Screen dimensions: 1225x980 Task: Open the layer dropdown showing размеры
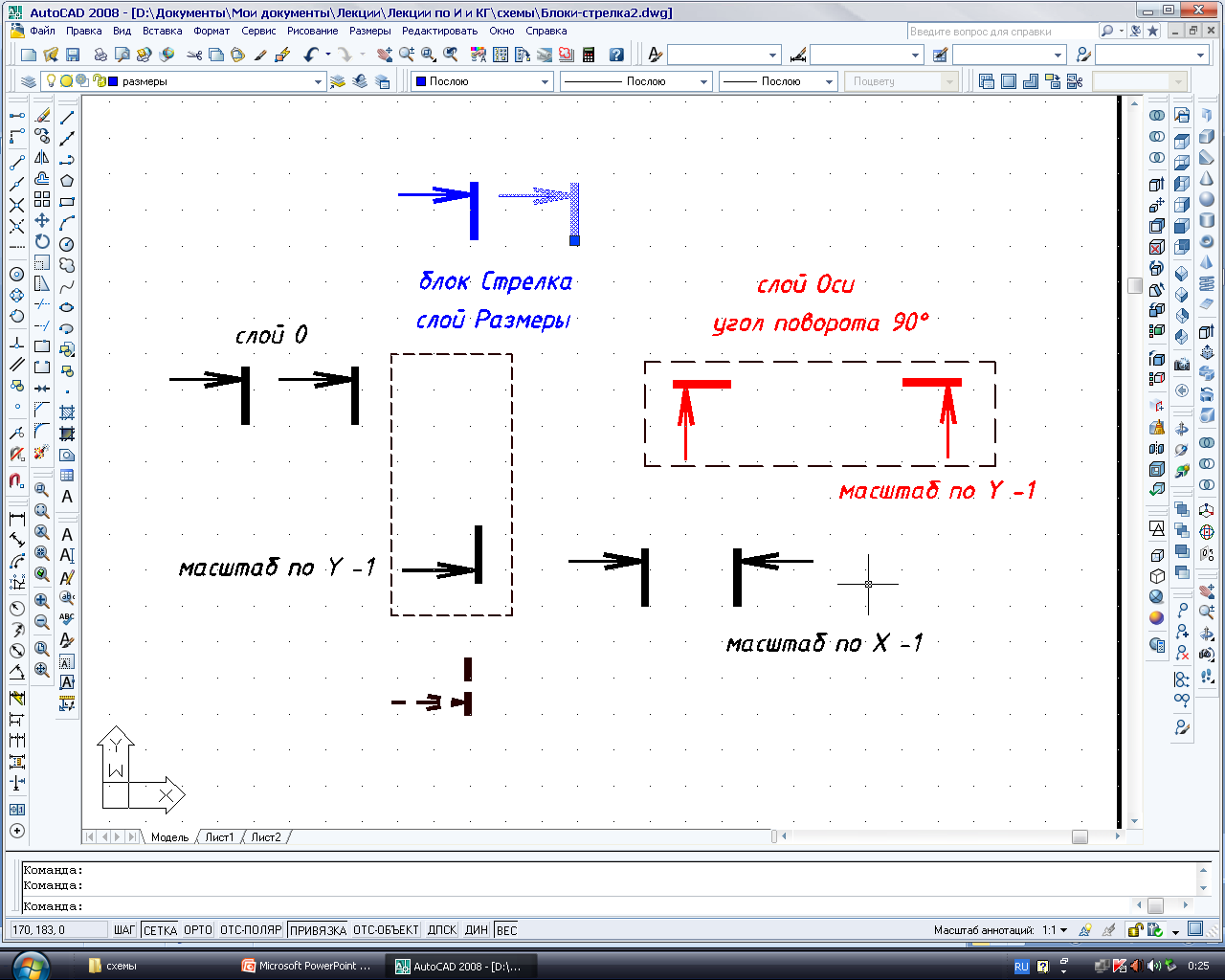[184, 81]
